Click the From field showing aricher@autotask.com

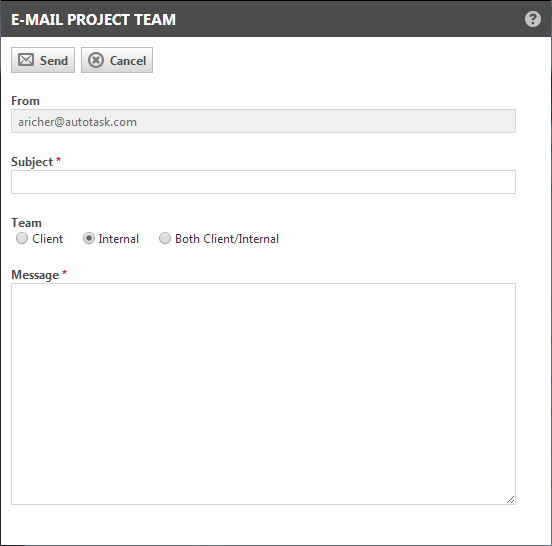point(263,121)
